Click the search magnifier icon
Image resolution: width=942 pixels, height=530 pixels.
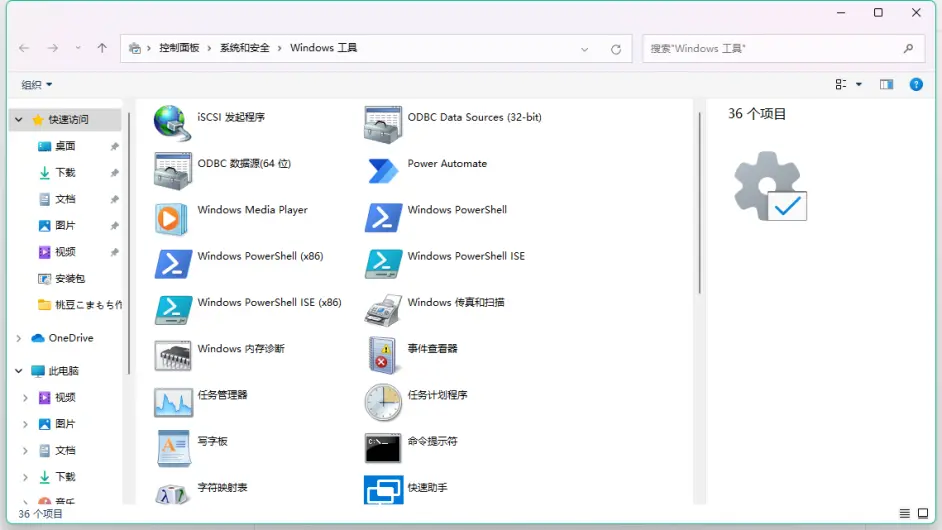coord(908,49)
